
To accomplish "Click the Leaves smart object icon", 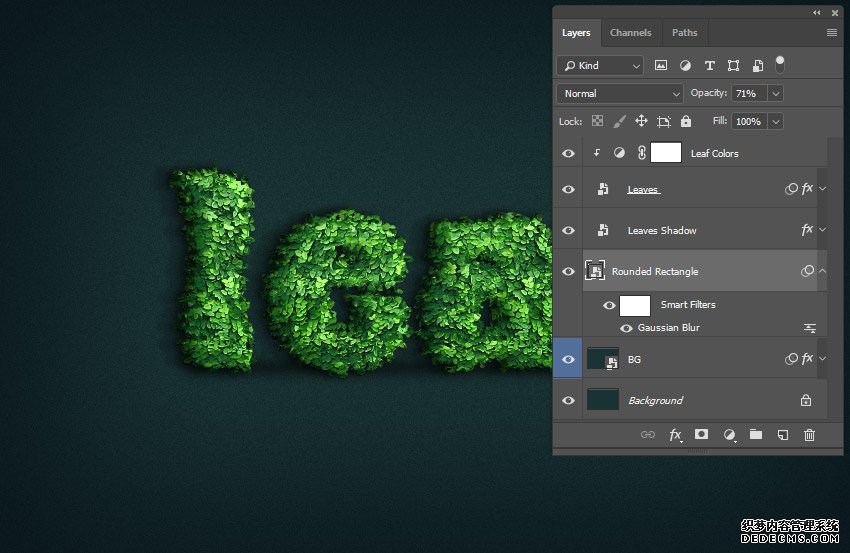I will point(602,189).
